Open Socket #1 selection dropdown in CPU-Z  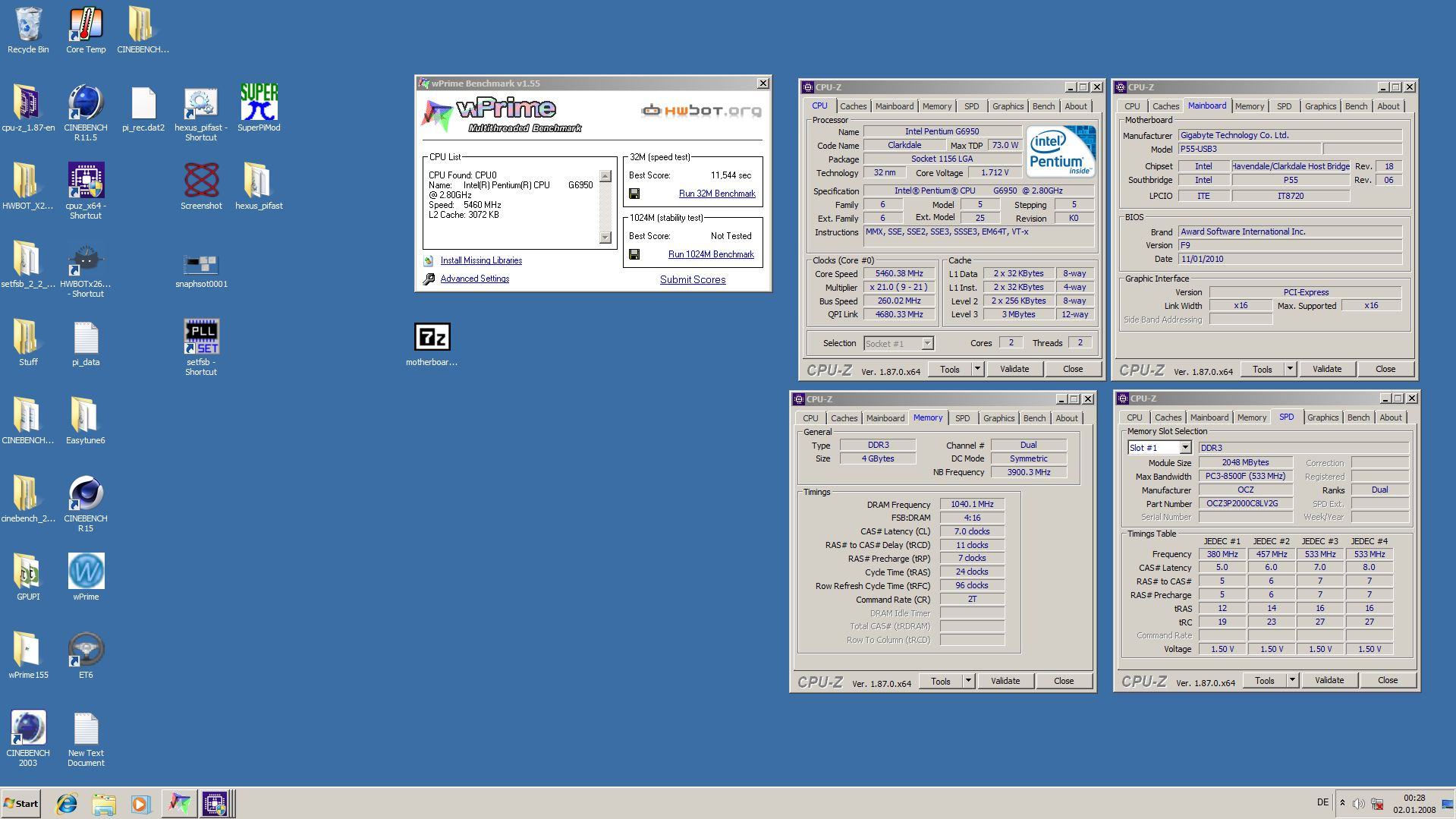927,344
